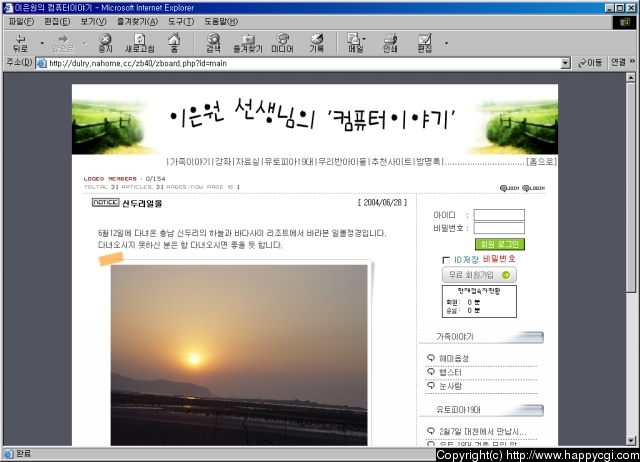Click the vertical scrollbar thumb
The height and width of the screenshot is (462, 640).
(x=631, y=187)
